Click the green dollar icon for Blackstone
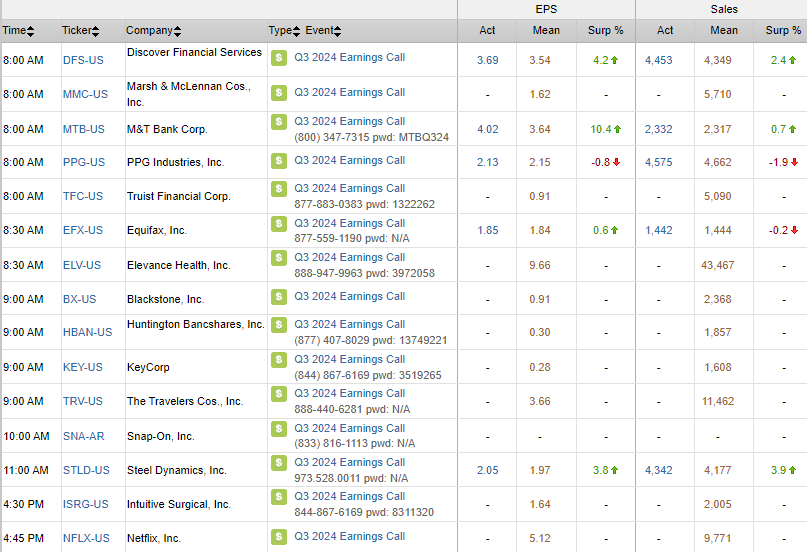Screen dimensions: 807x552 click(x=279, y=297)
